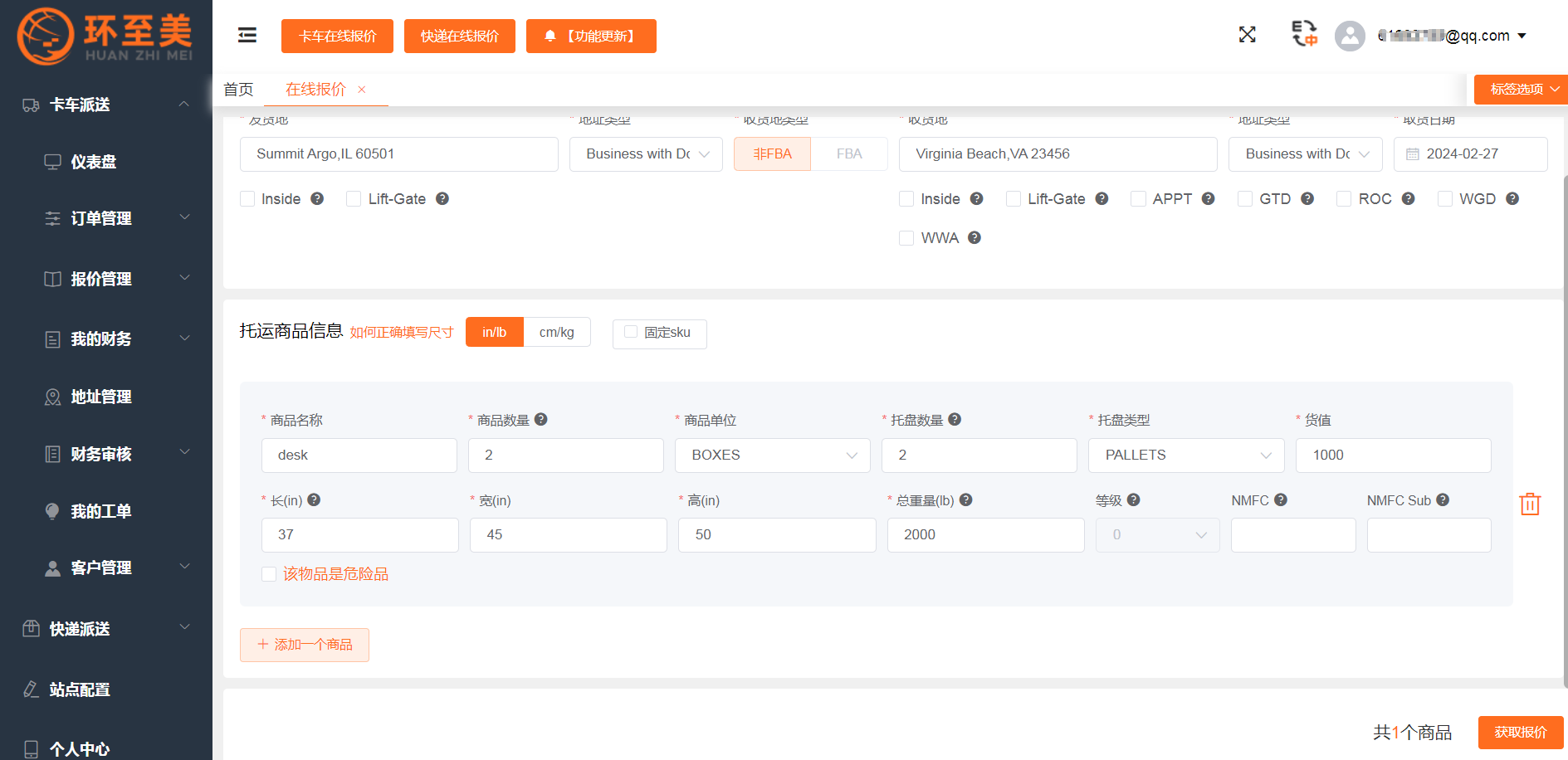Open 仪表盘 in the sidebar
Image resolution: width=1568 pixels, height=760 pixels.
(x=93, y=162)
